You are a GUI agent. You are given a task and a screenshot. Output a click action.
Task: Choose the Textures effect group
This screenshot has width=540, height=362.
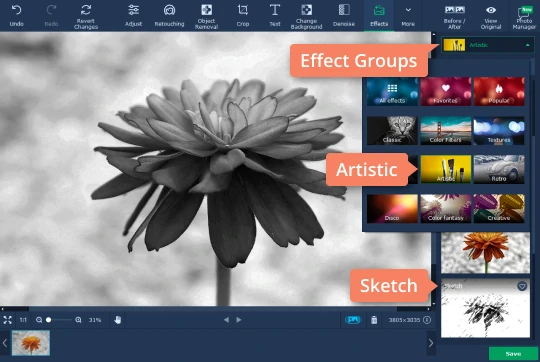click(499, 130)
